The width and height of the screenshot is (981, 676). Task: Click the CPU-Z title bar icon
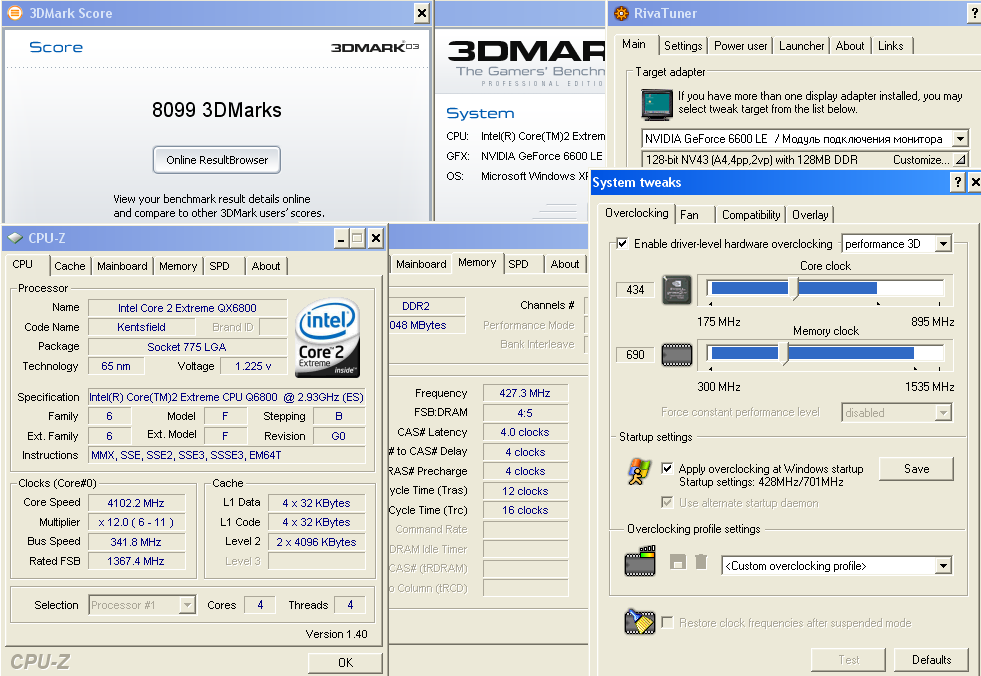15,238
